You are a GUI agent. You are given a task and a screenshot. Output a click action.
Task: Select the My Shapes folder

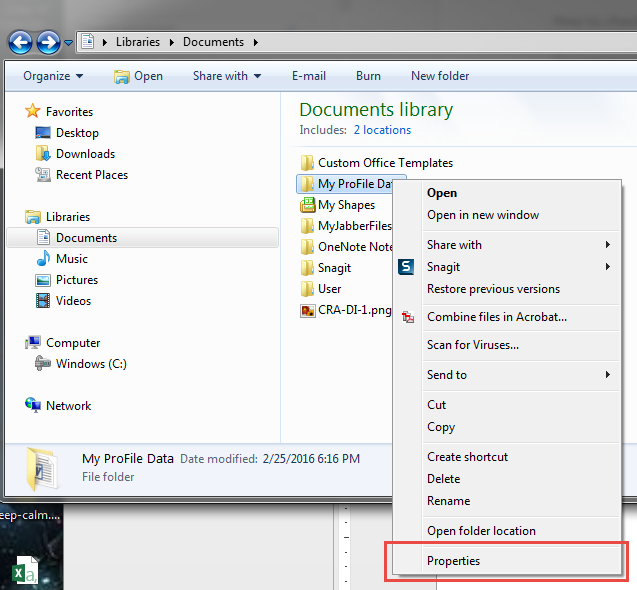coord(338,205)
